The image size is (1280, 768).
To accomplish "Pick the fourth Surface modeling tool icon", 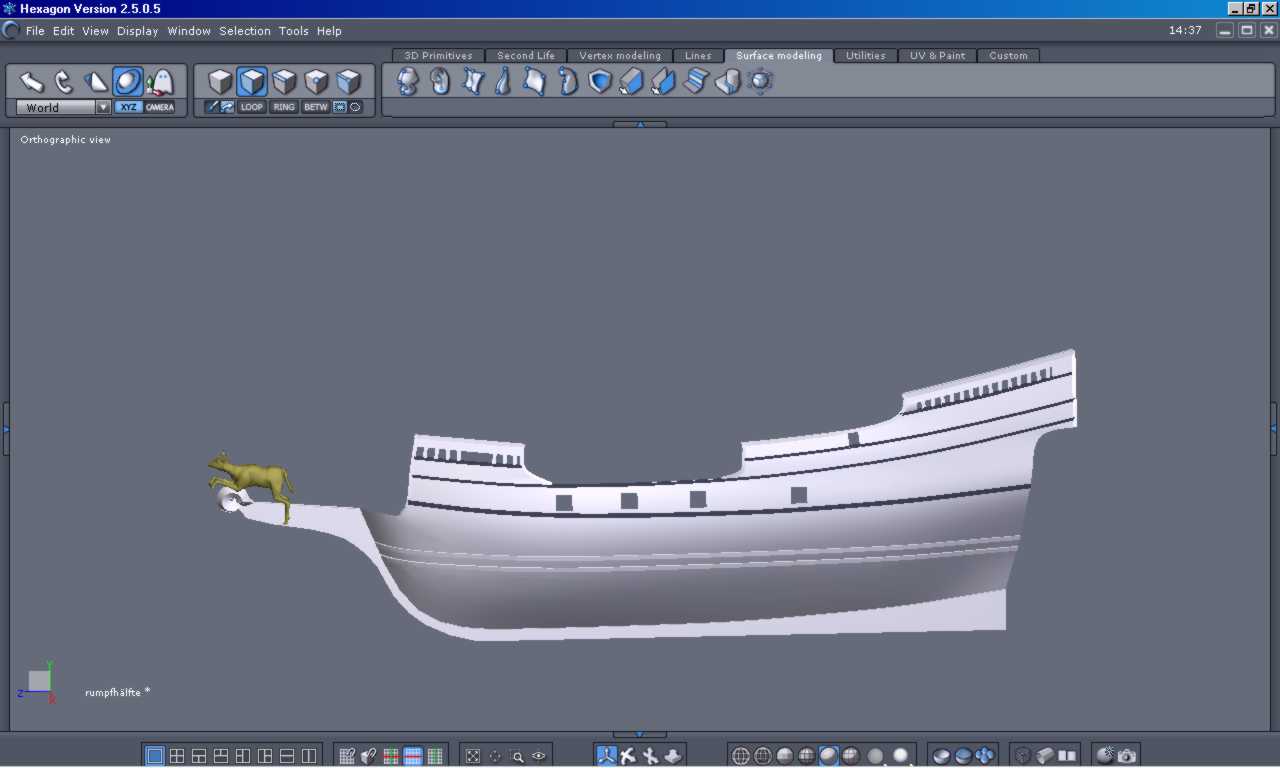I will [504, 81].
